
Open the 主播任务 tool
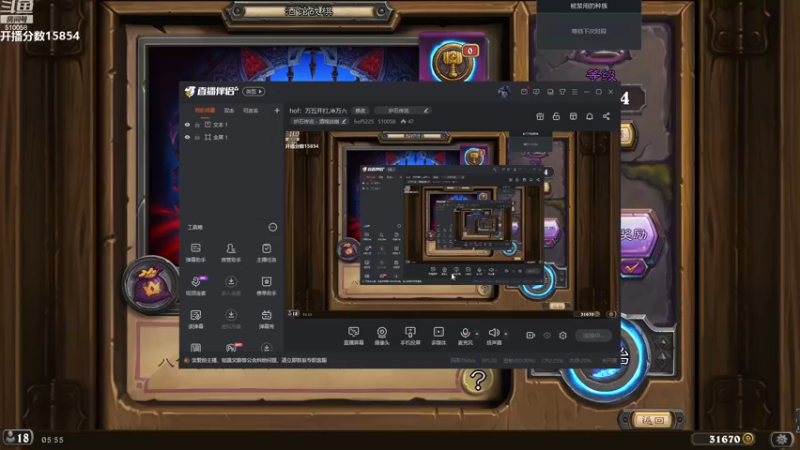266,253
